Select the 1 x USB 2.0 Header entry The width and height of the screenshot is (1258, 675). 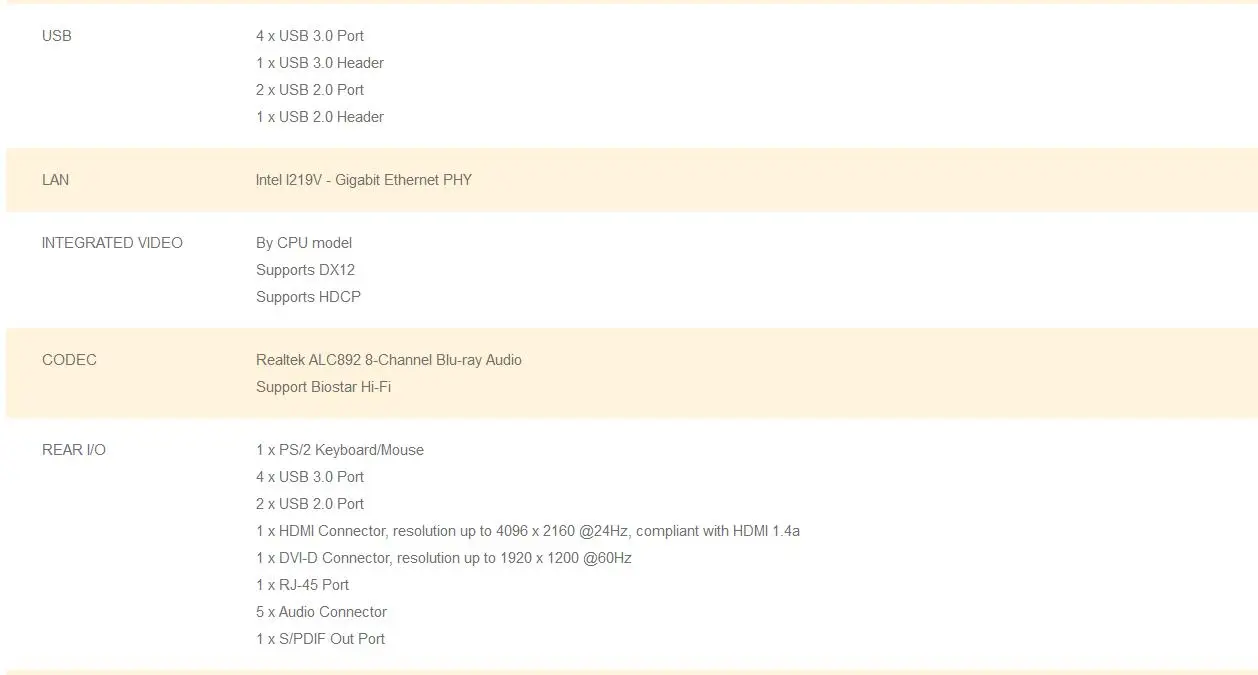[x=320, y=117]
